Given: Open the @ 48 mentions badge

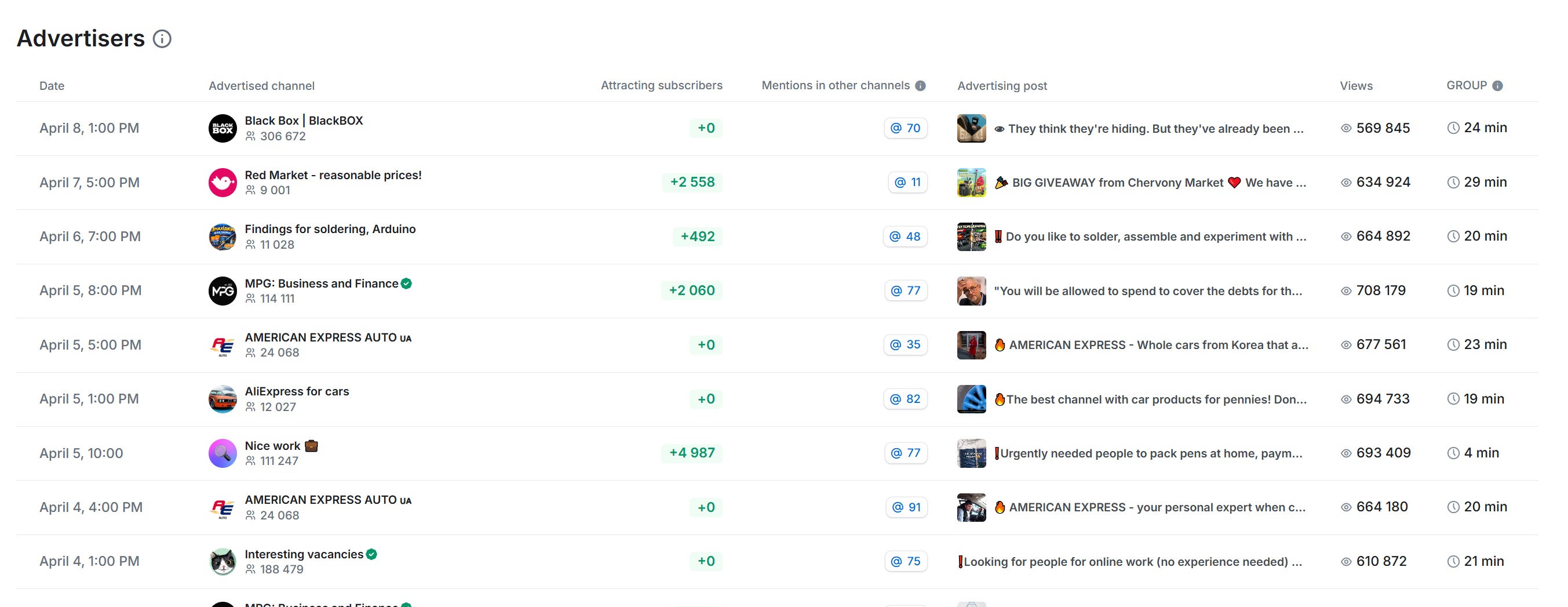Looking at the screenshot, I should pyautogui.click(x=905, y=237).
